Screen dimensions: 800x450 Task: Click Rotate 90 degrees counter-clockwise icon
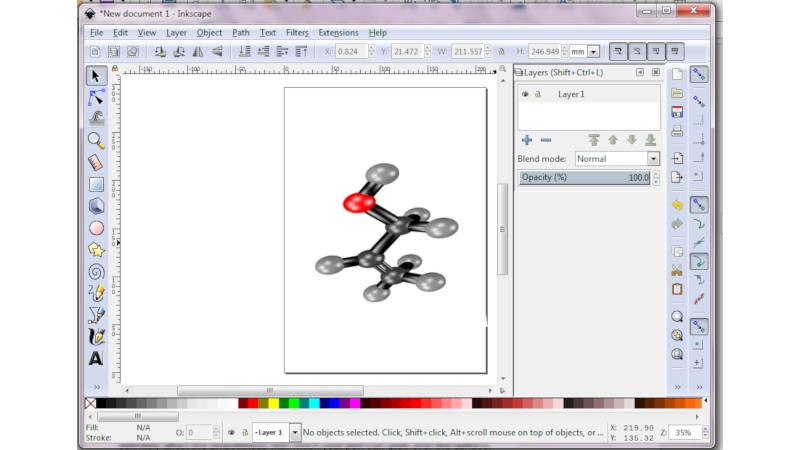pos(160,52)
